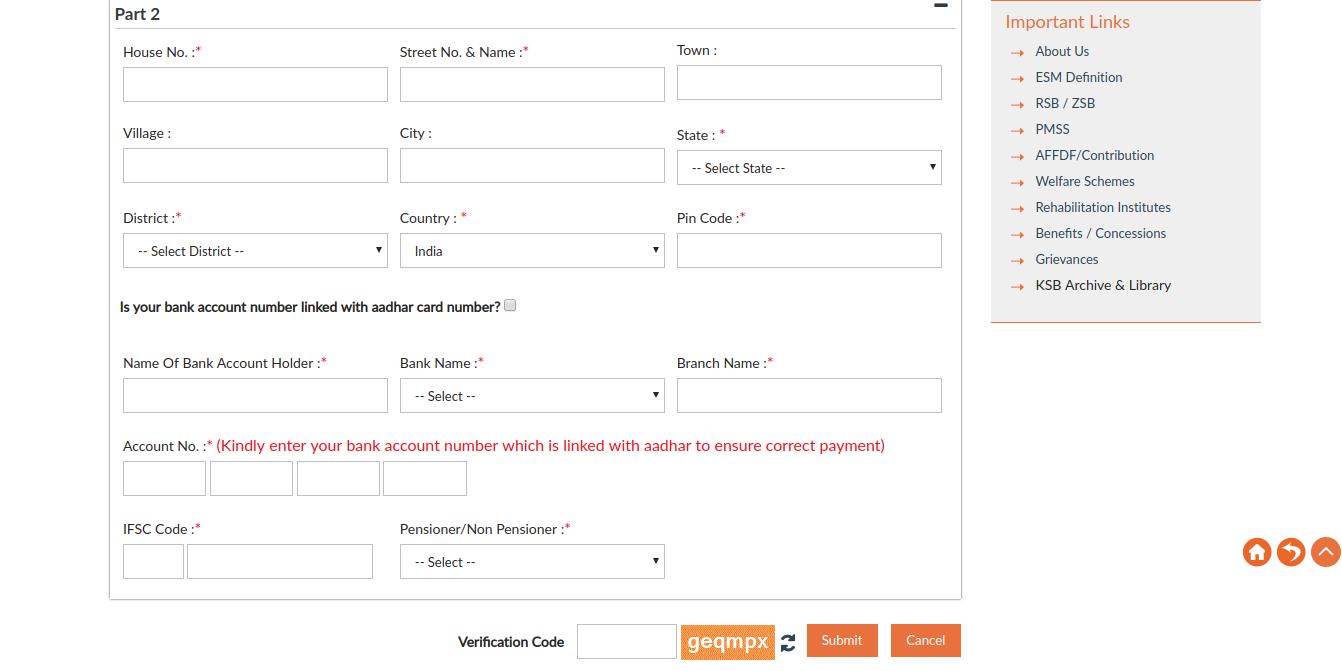
Task: Open the ESM Definition link
Action: pos(1078,77)
